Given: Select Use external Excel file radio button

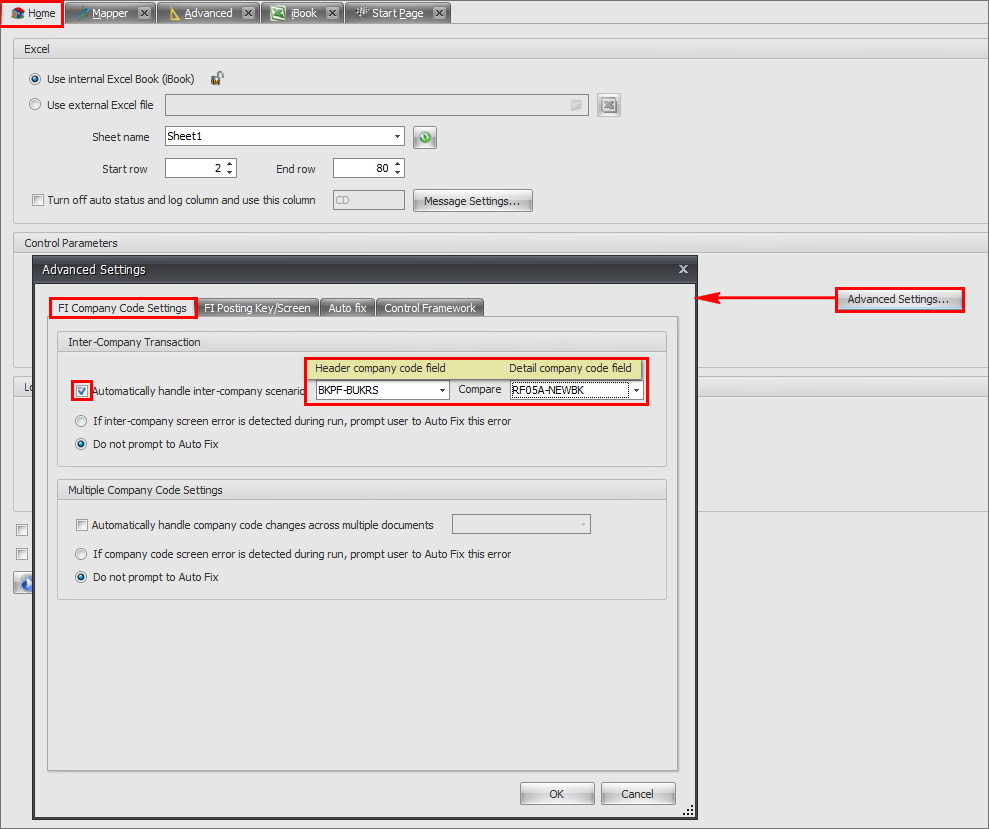Looking at the screenshot, I should click(36, 105).
